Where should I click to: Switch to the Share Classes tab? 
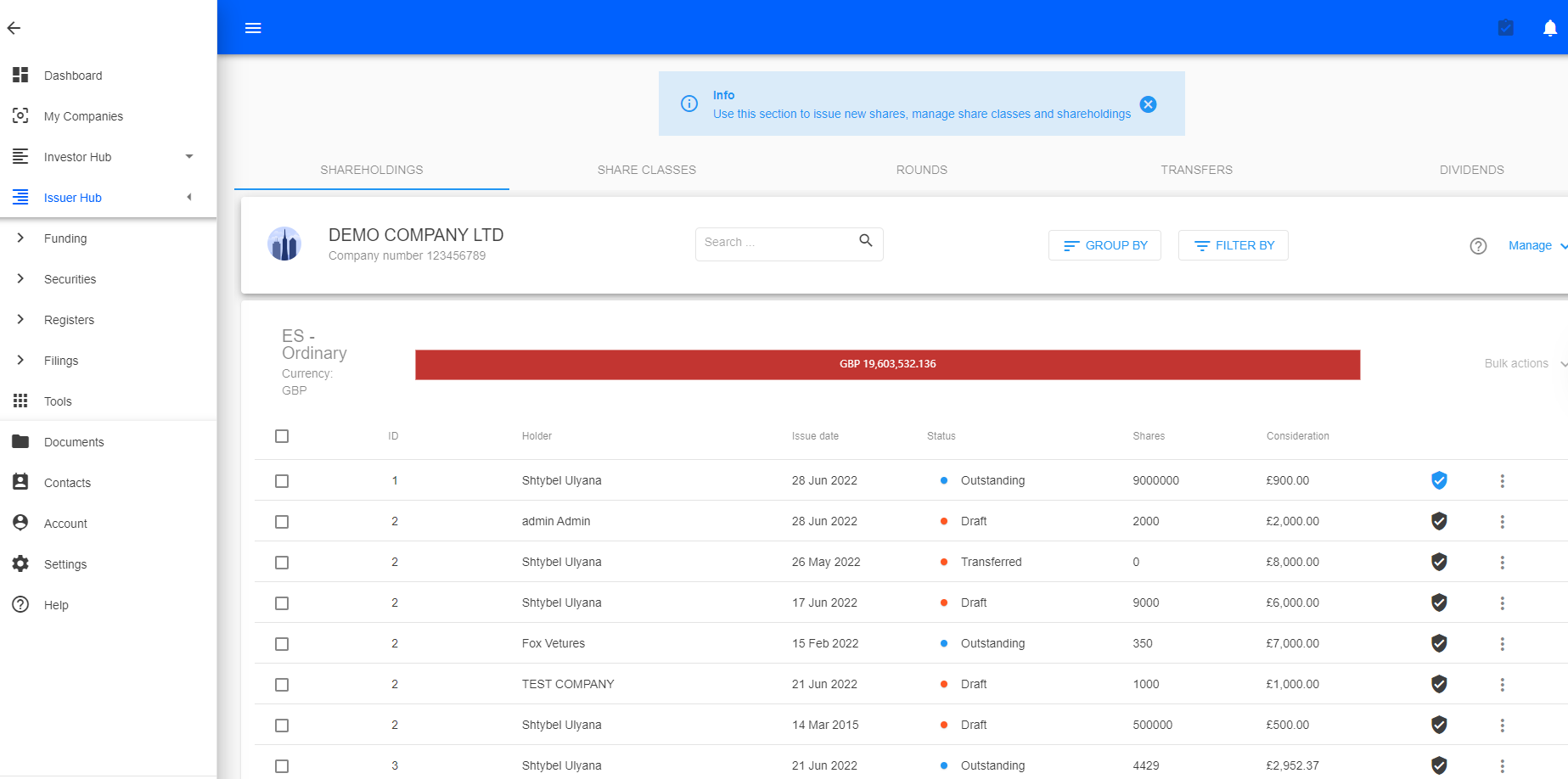[646, 170]
